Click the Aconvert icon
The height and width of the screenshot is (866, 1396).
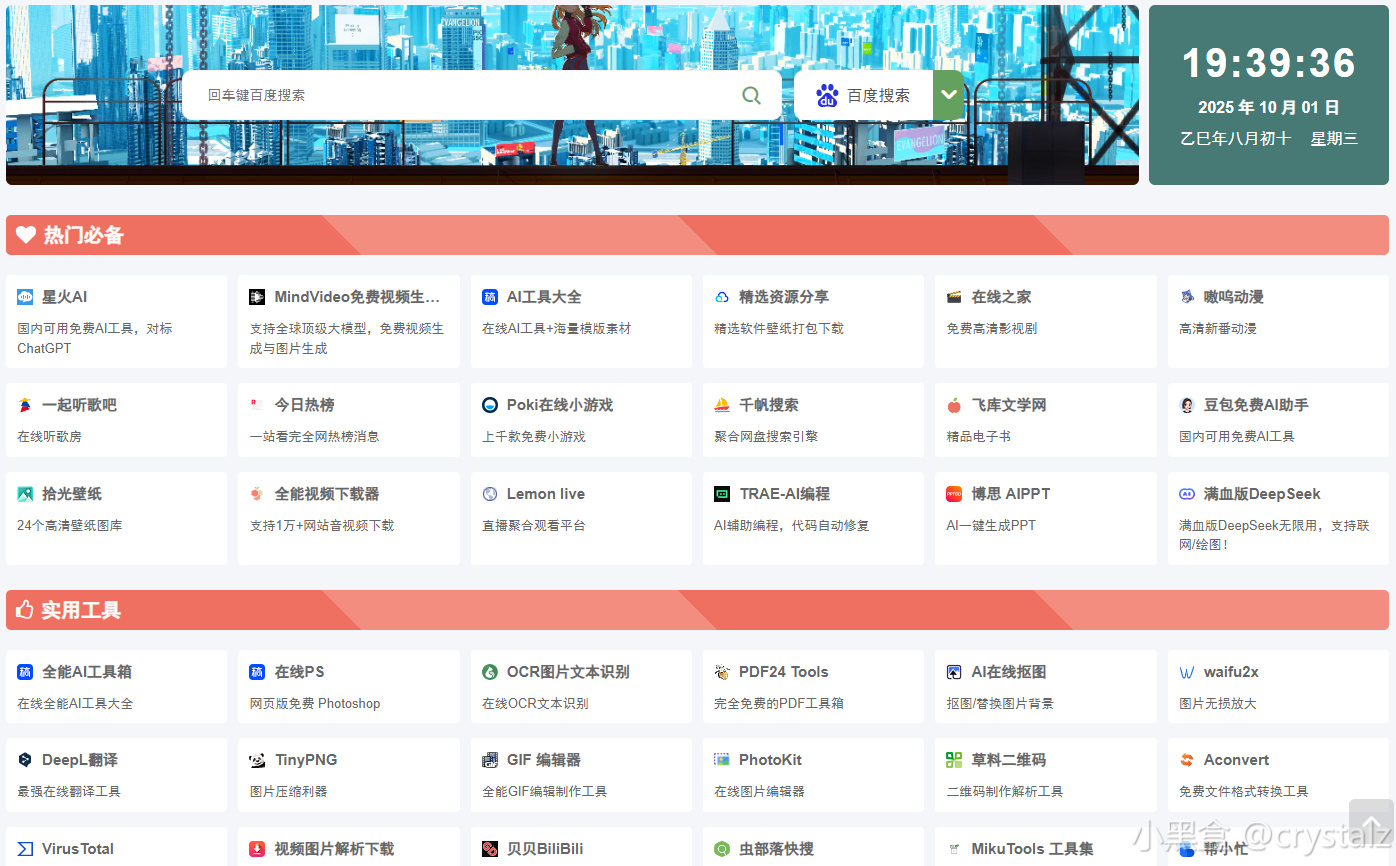(1187, 760)
